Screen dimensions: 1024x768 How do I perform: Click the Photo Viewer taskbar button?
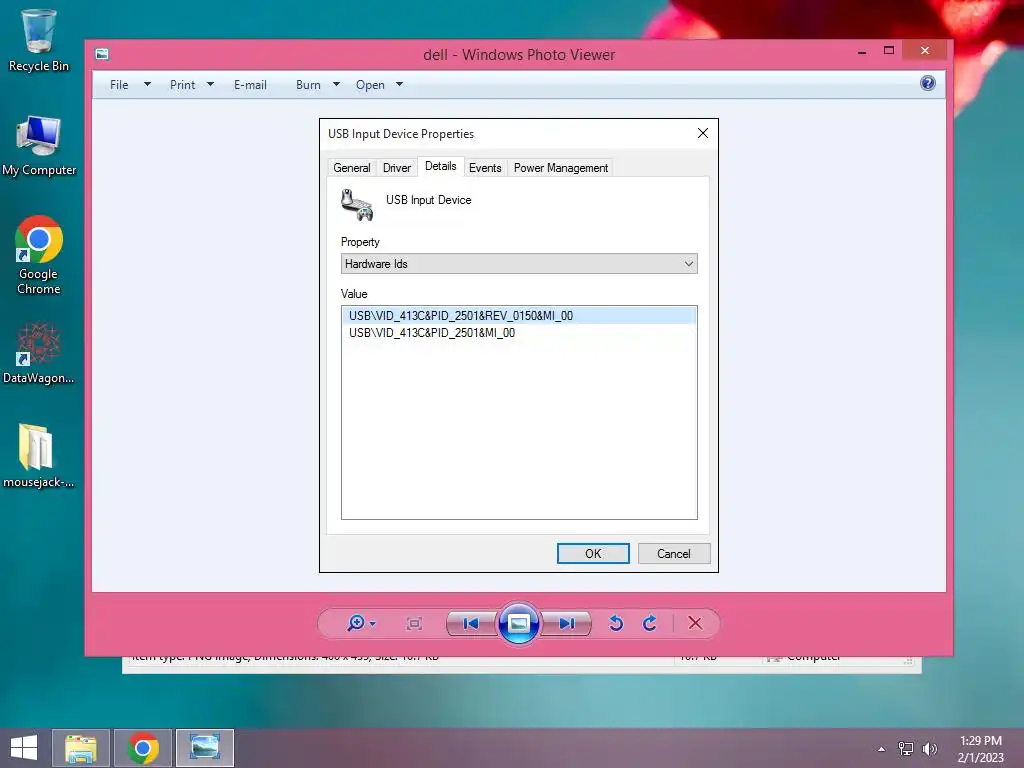click(x=204, y=748)
